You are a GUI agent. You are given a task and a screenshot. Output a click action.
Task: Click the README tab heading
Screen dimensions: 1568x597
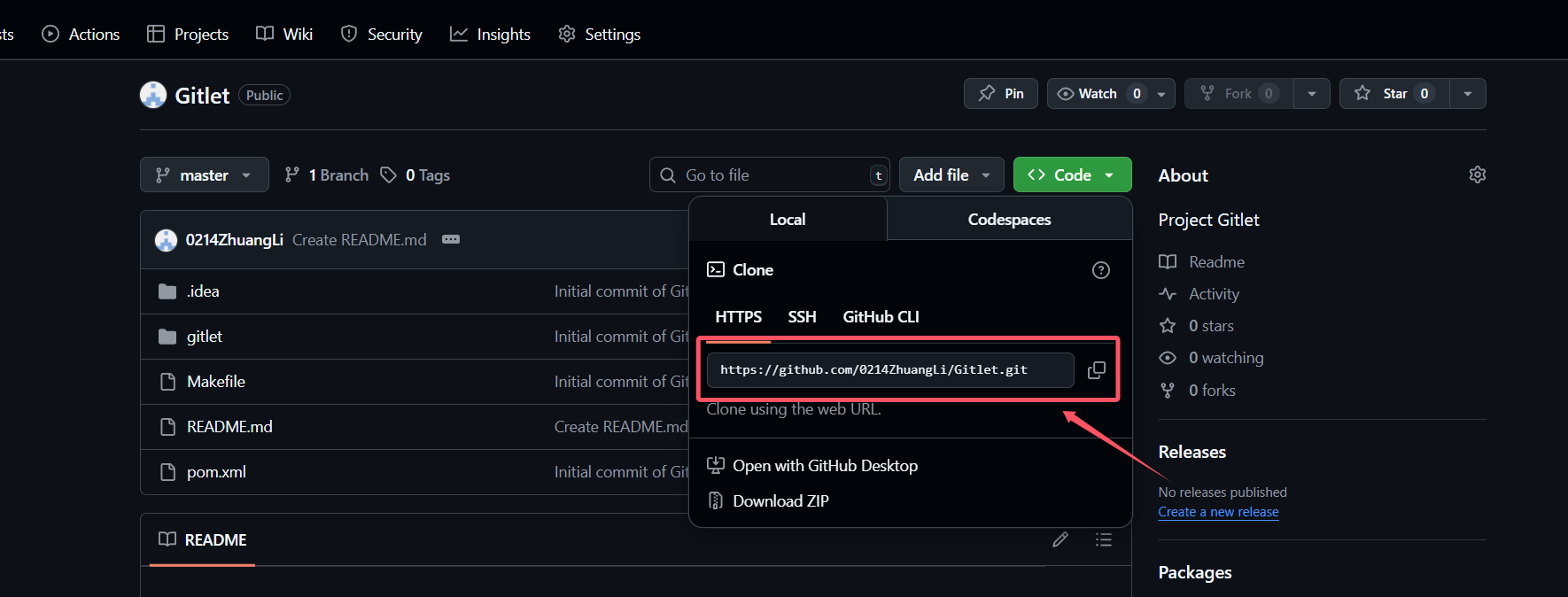203,540
